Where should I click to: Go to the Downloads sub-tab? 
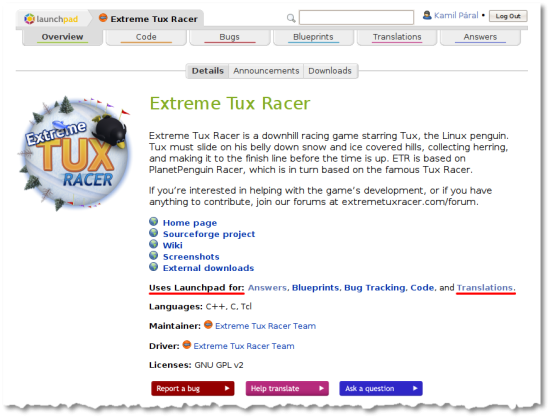pos(330,71)
